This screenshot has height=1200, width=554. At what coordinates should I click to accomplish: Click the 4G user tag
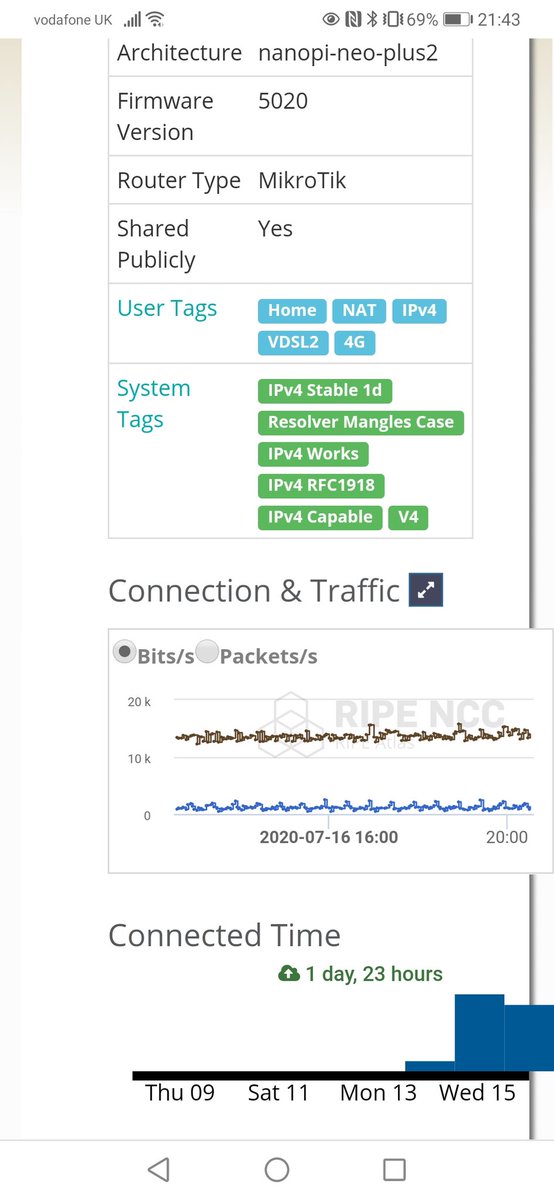pos(355,343)
